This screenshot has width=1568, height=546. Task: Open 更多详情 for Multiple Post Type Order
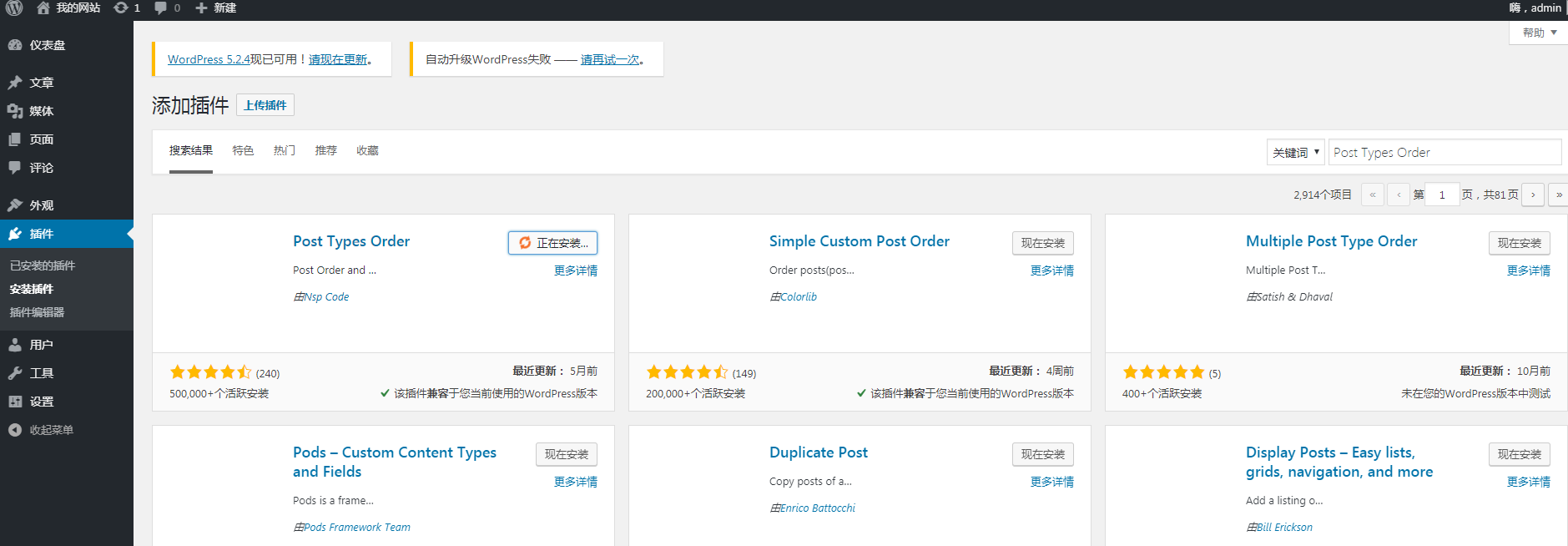(1529, 270)
